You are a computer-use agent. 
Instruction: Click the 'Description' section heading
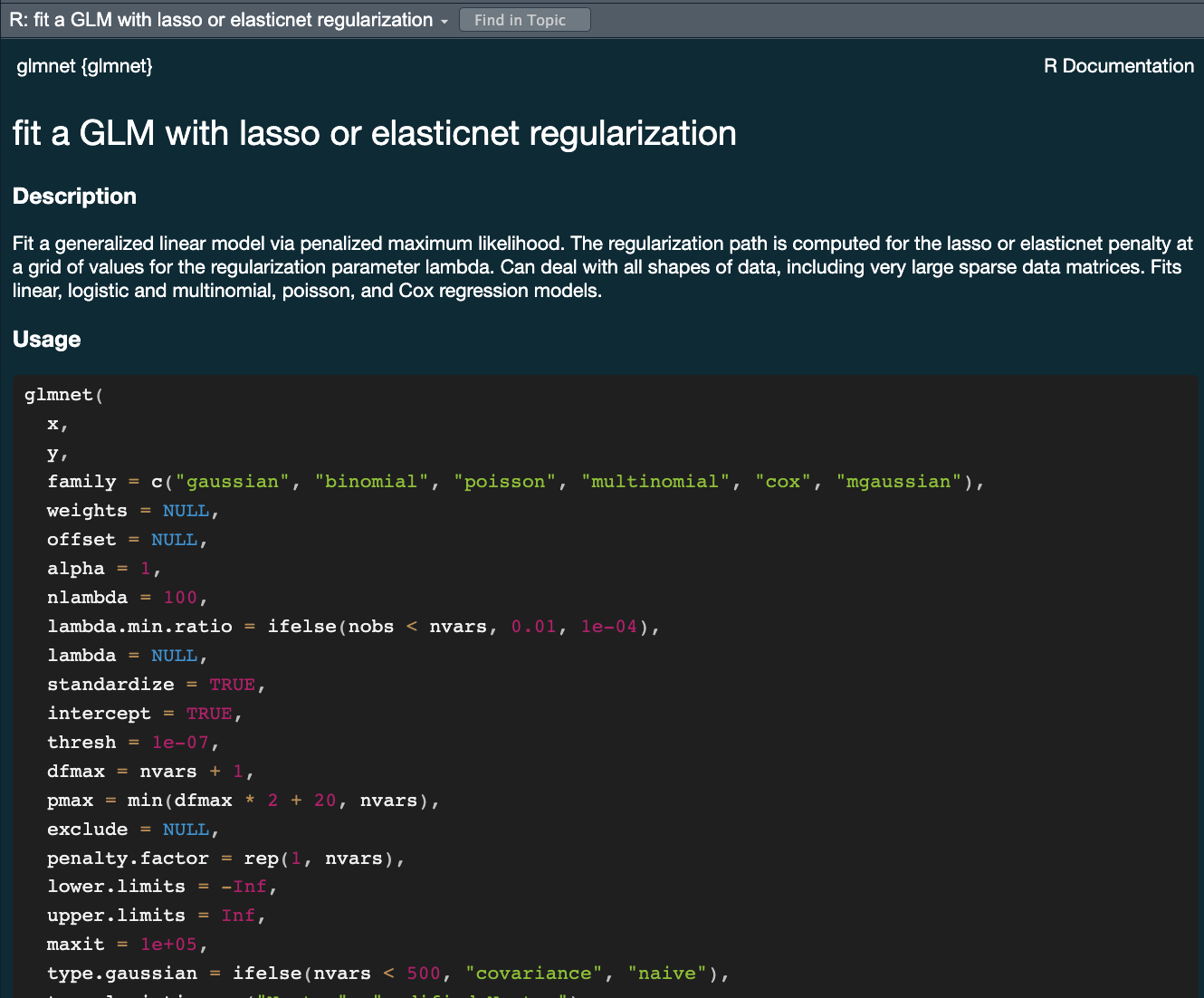pos(74,197)
